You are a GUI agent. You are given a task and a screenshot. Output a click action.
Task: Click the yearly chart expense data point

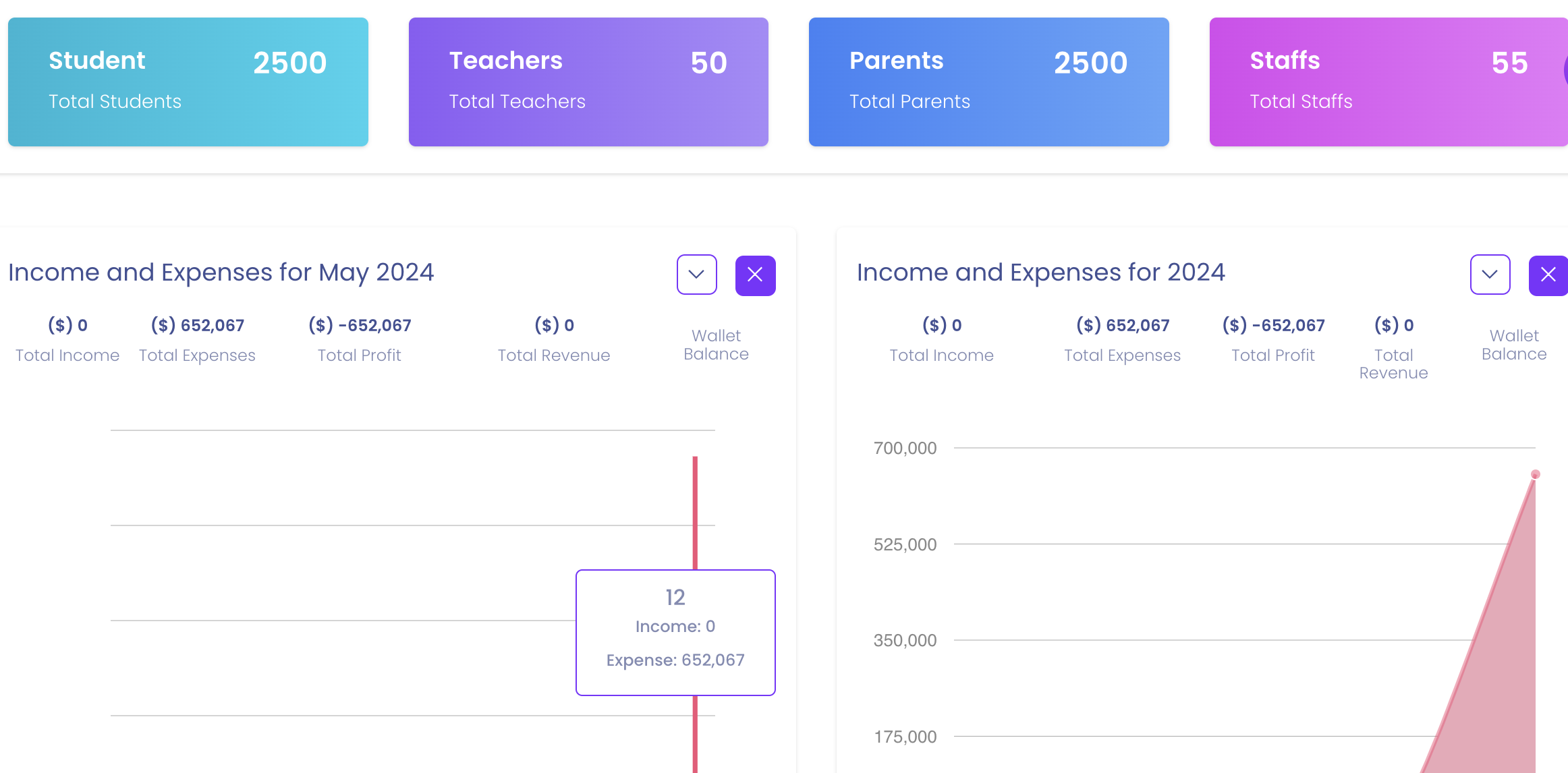1535,474
